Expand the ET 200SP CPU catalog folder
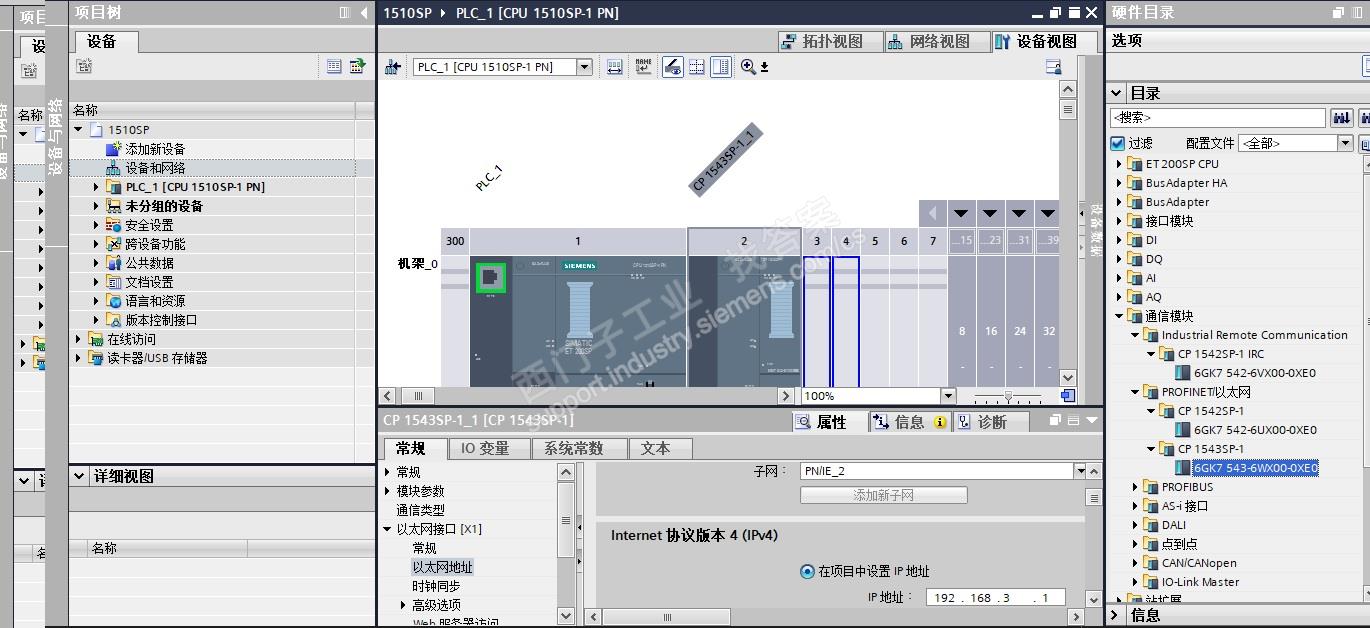This screenshot has width=1370, height=628. (1120, 164)
